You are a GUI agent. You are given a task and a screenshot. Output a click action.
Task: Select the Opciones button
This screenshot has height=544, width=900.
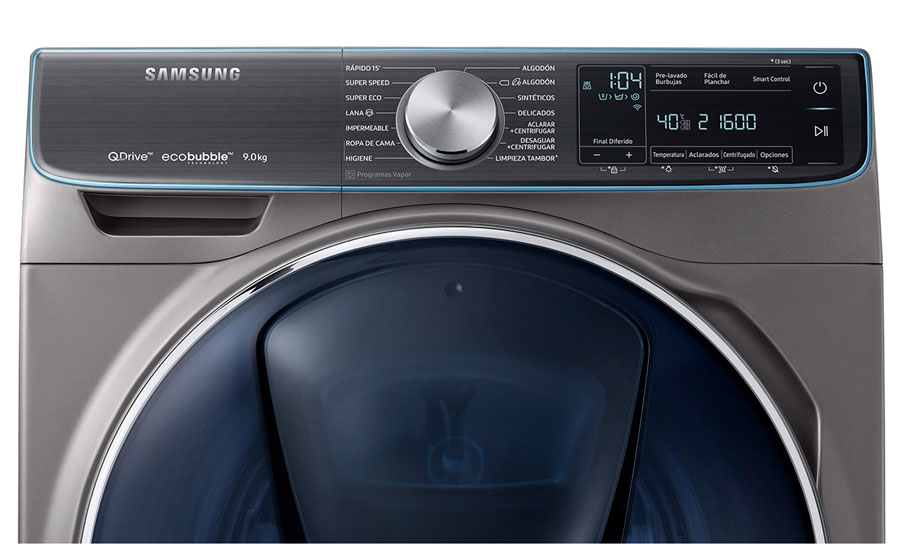(774, 154)
